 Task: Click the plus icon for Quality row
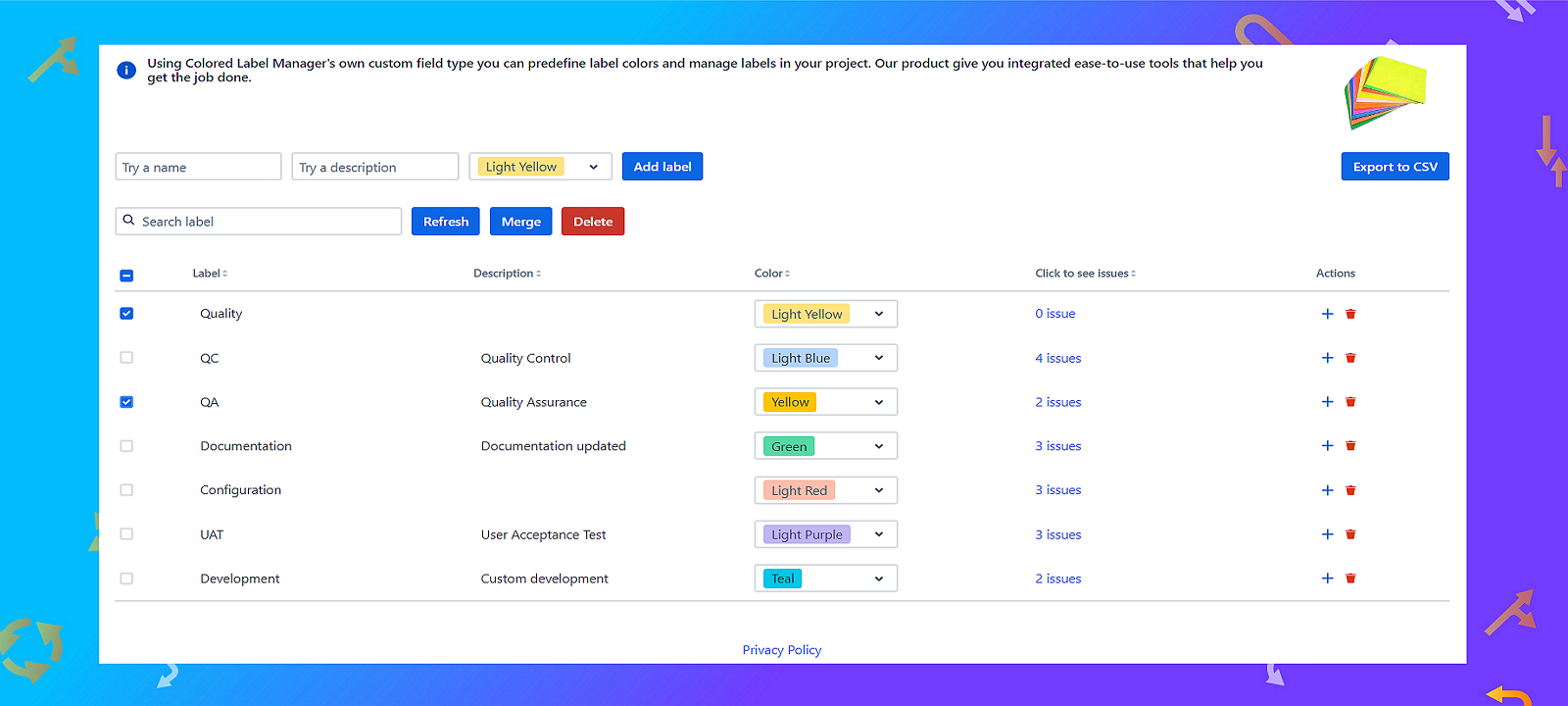(1327, 314)
